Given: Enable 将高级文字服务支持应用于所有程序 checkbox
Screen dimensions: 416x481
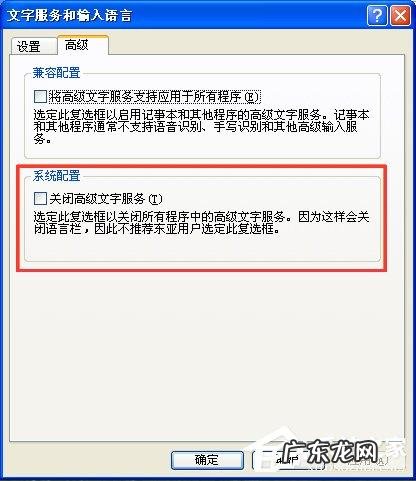Looking at the screenshot, I should 40,97.
